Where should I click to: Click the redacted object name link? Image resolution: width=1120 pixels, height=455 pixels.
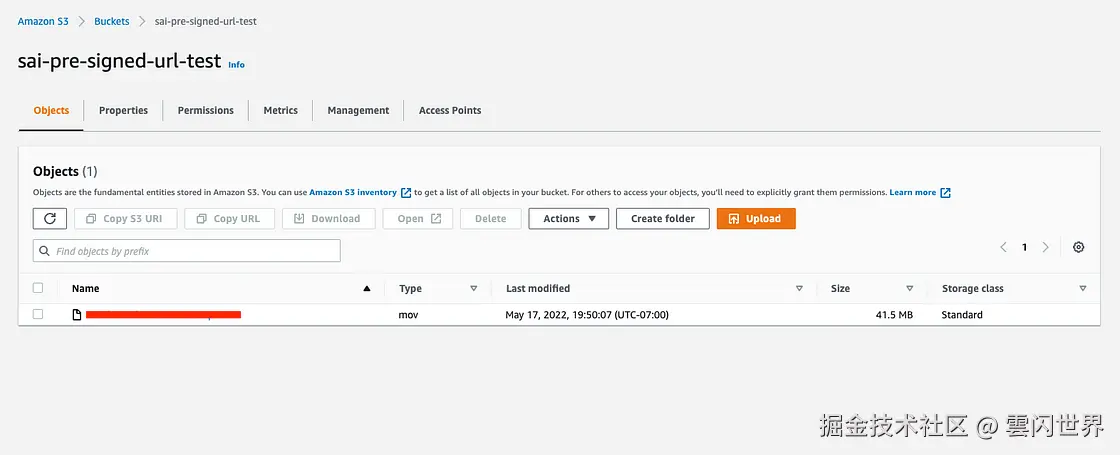(164, 314)
